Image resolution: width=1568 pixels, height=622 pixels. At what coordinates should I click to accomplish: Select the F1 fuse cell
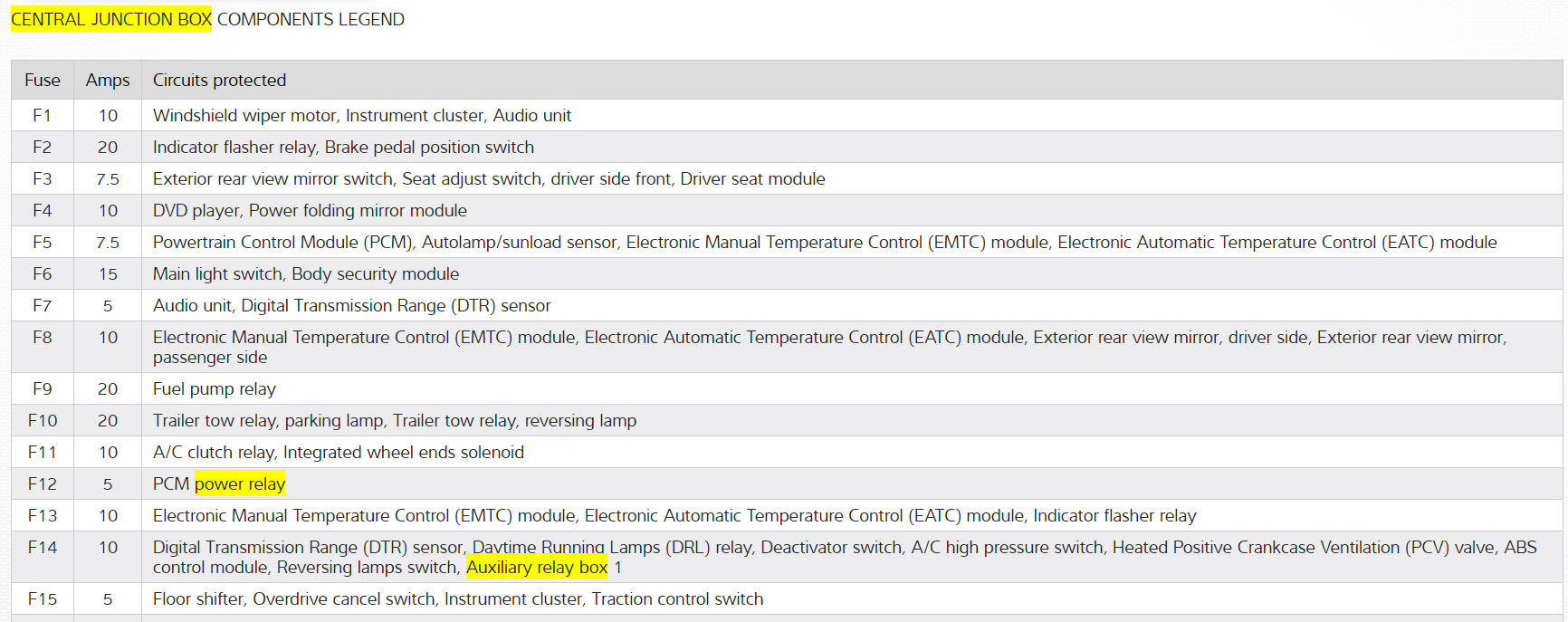point(42,115)
